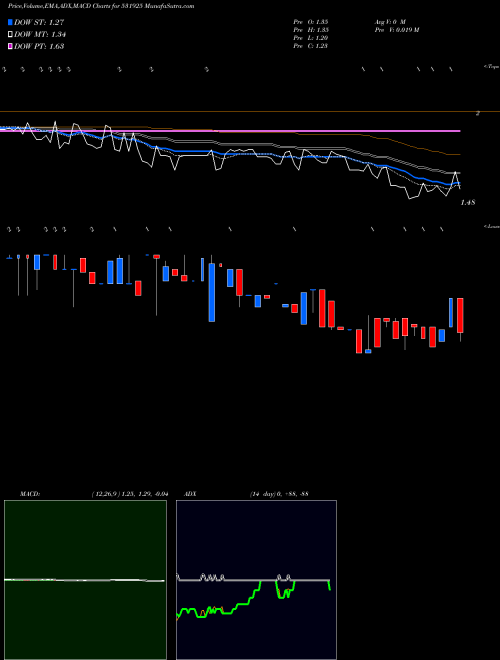Click the 'Avg V: 0 M' volume text
The height and width of the screenshot is (660, 500).
[390, 22]
